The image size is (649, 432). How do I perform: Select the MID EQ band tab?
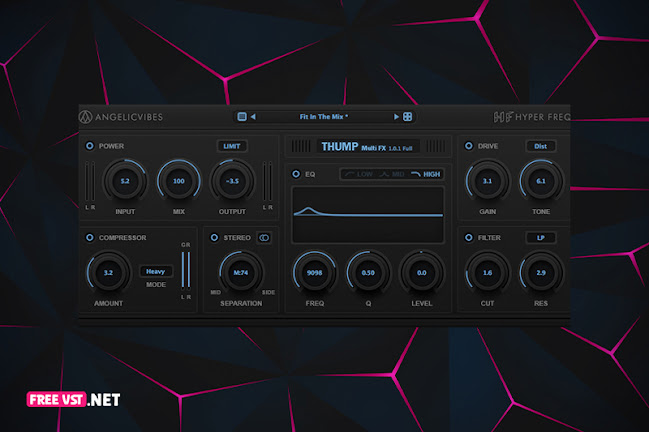(392, 174)
